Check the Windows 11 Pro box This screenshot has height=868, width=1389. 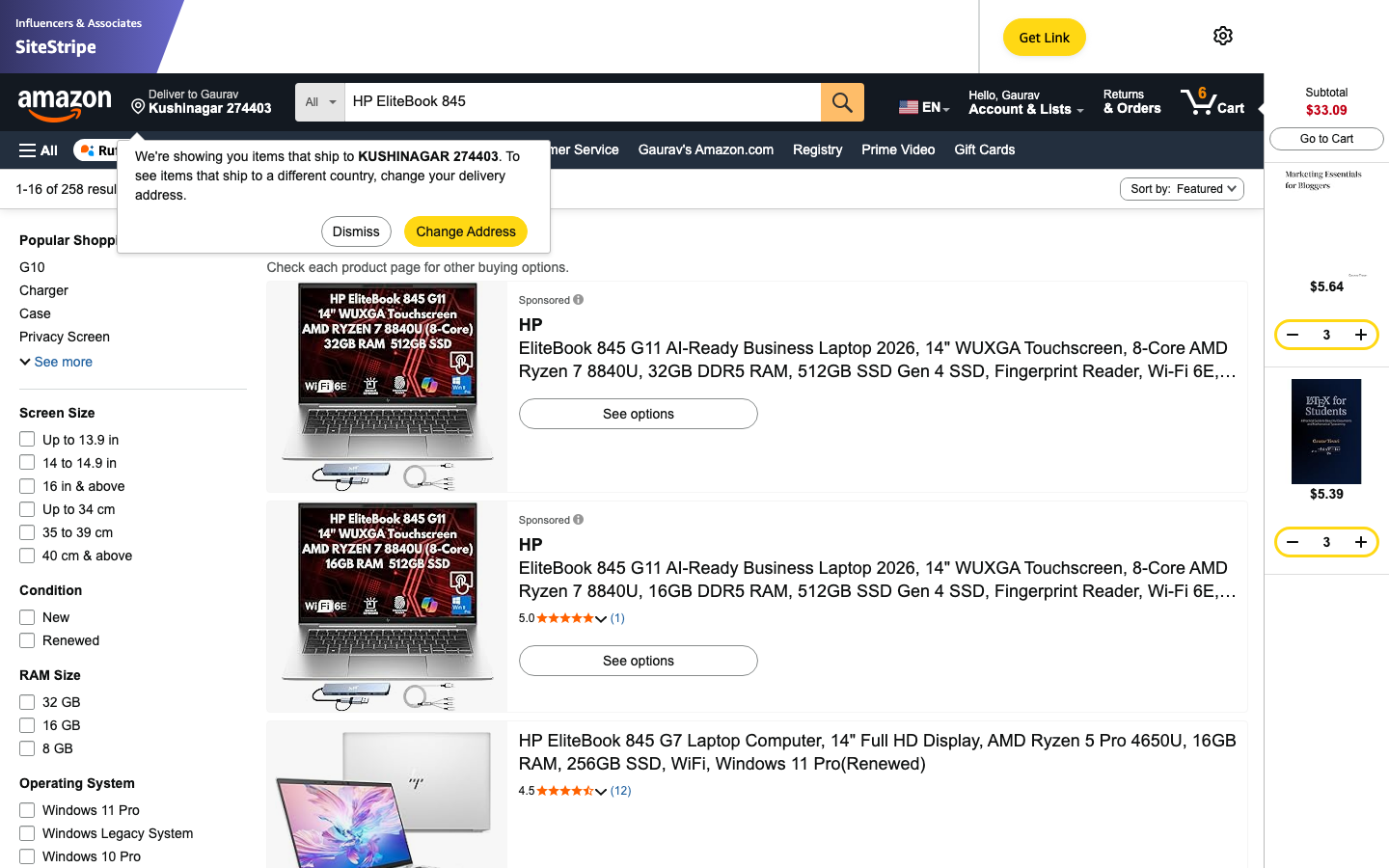tap(27, 810)
